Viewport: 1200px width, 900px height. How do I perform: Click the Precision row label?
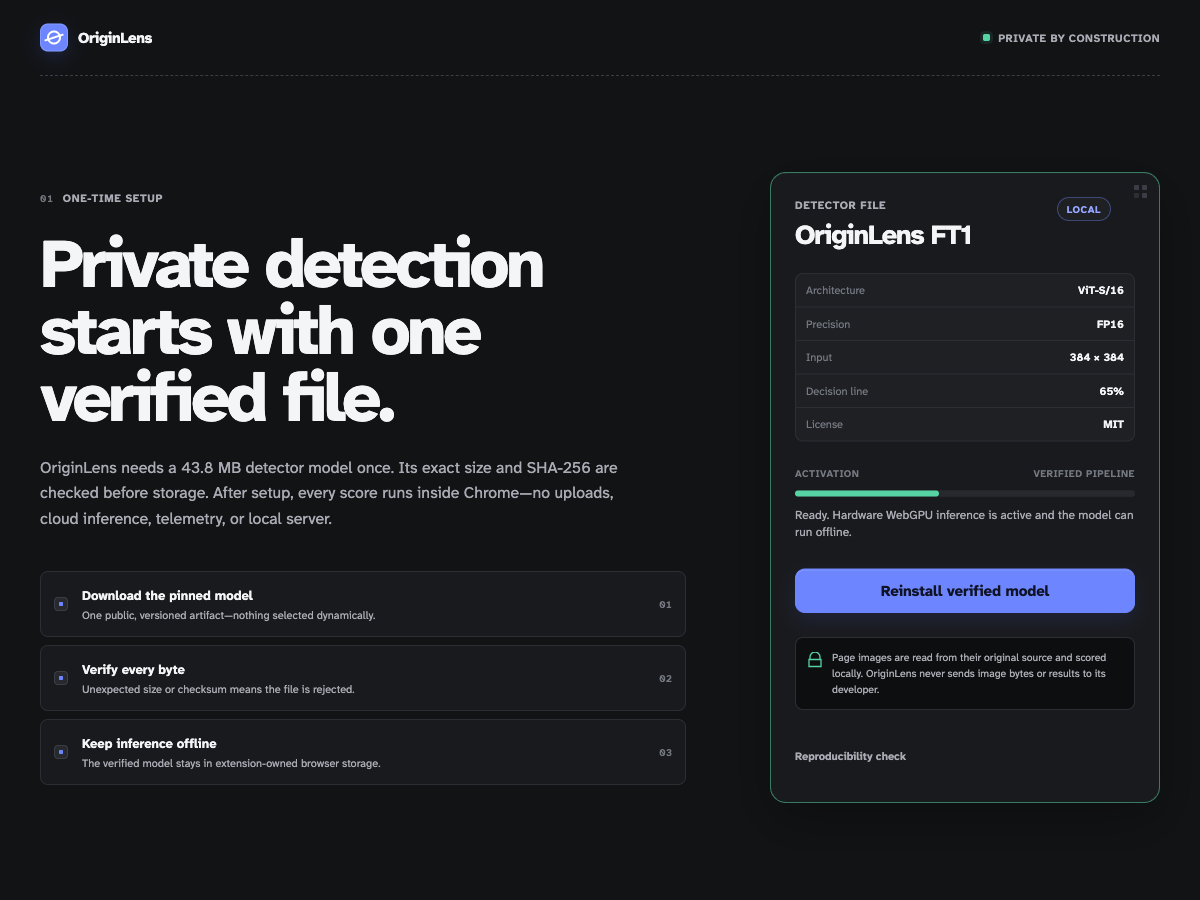pos(828,324)
